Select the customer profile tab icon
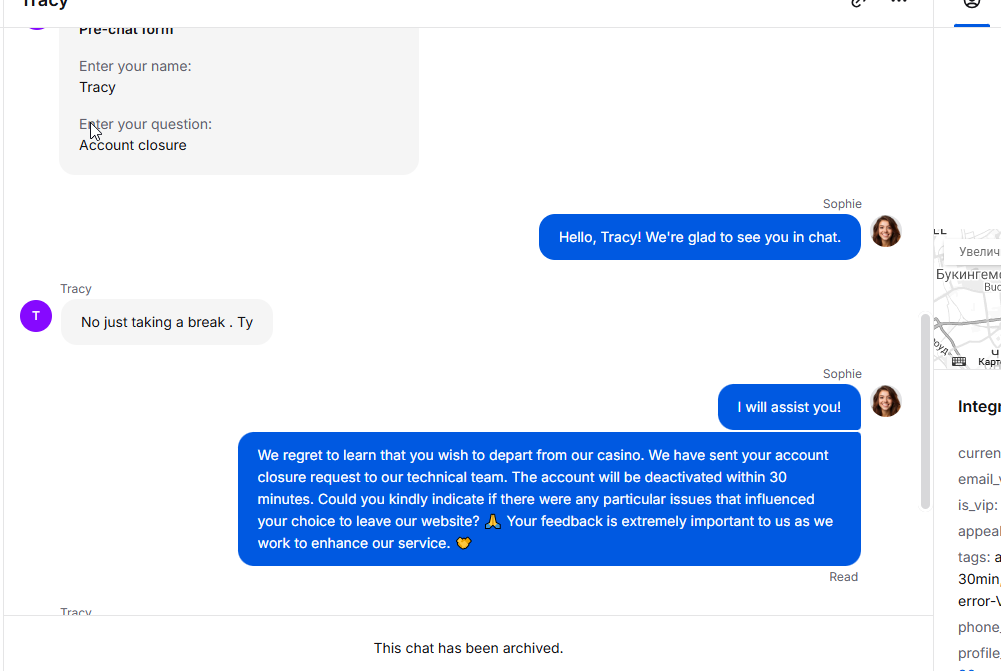The height and width of the screenshot is (671, 1001). [971, 5]
